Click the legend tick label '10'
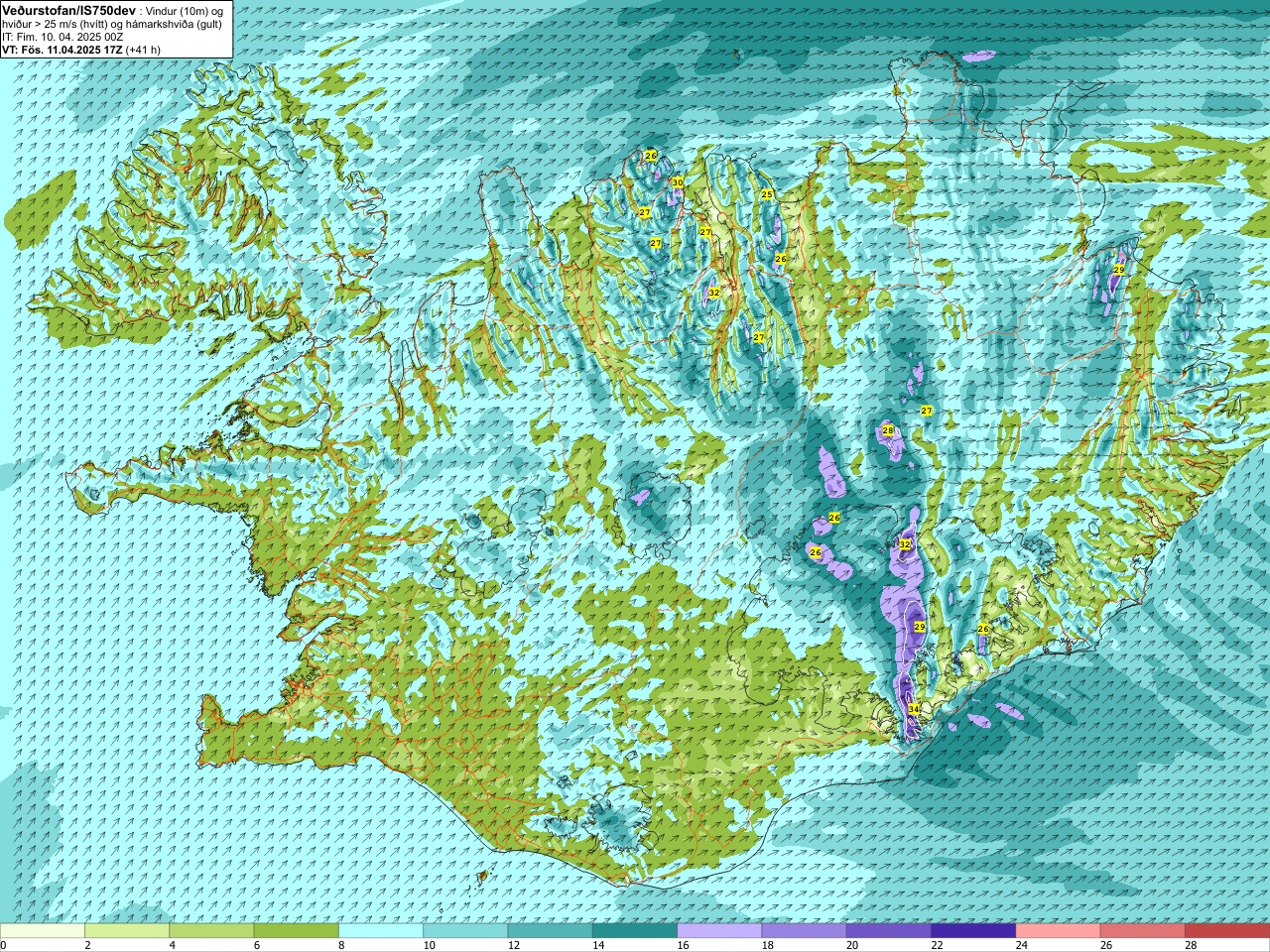 point(429,945)
